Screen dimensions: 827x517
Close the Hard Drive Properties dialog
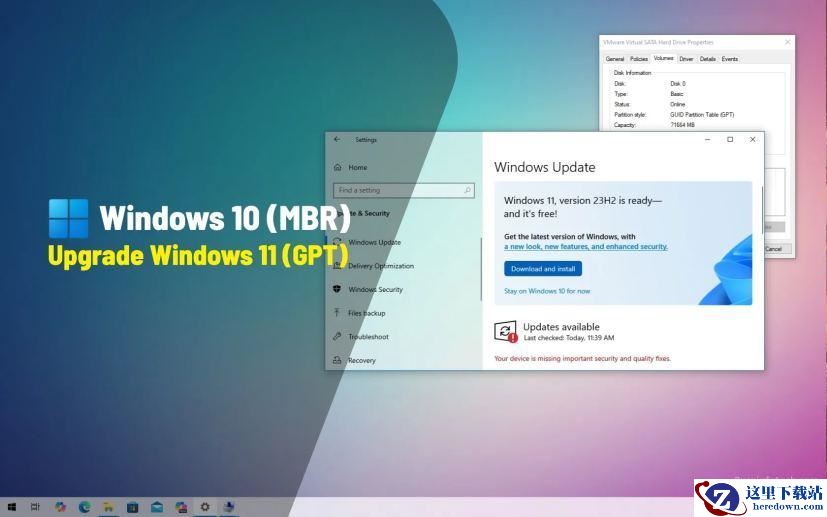787,42
